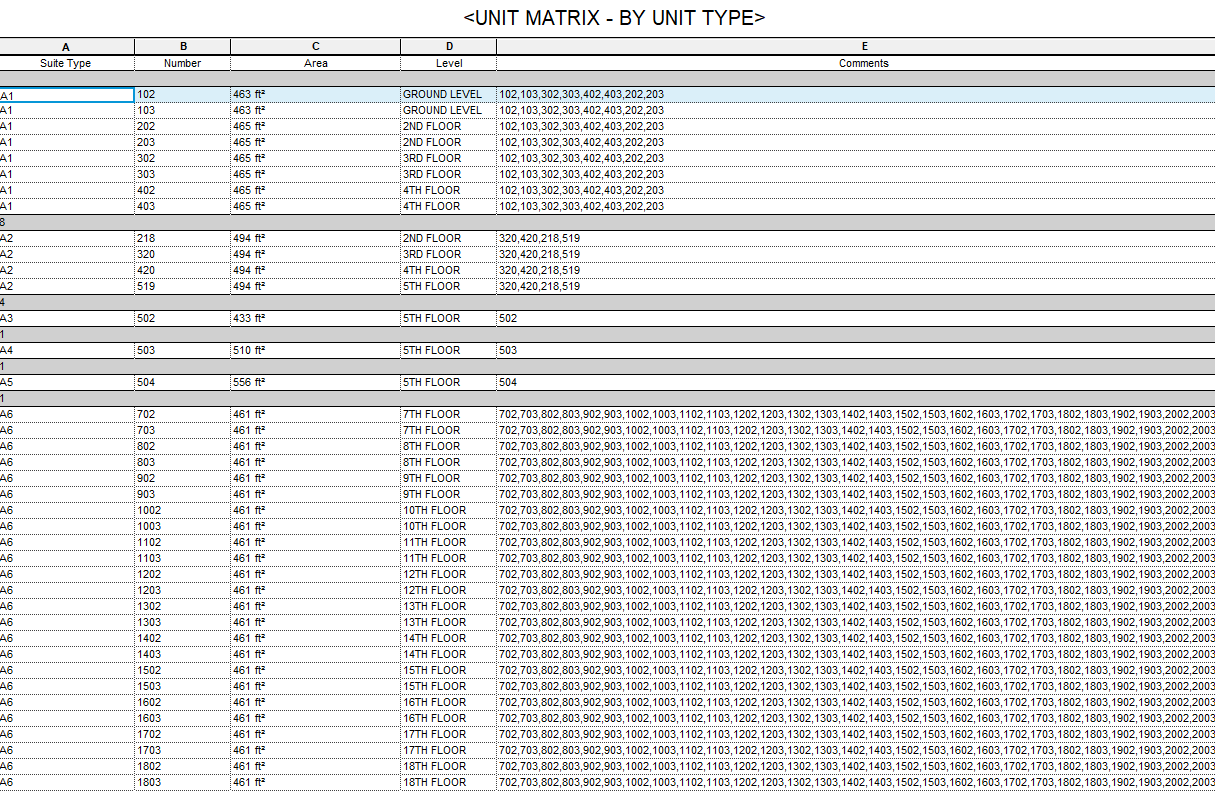
Task: Select the A4 suite type cell
Action: pos(66,350)
